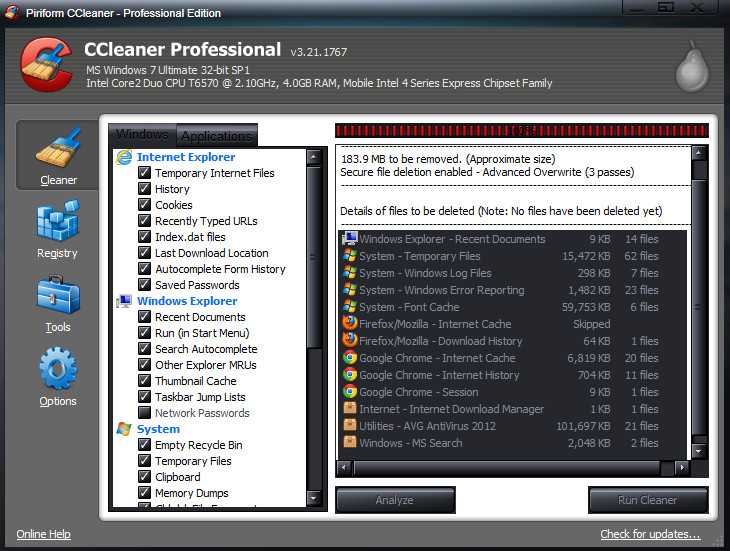Click the Internet Explorer category heading
Screen dimensions: 730x551
[186, 157]
